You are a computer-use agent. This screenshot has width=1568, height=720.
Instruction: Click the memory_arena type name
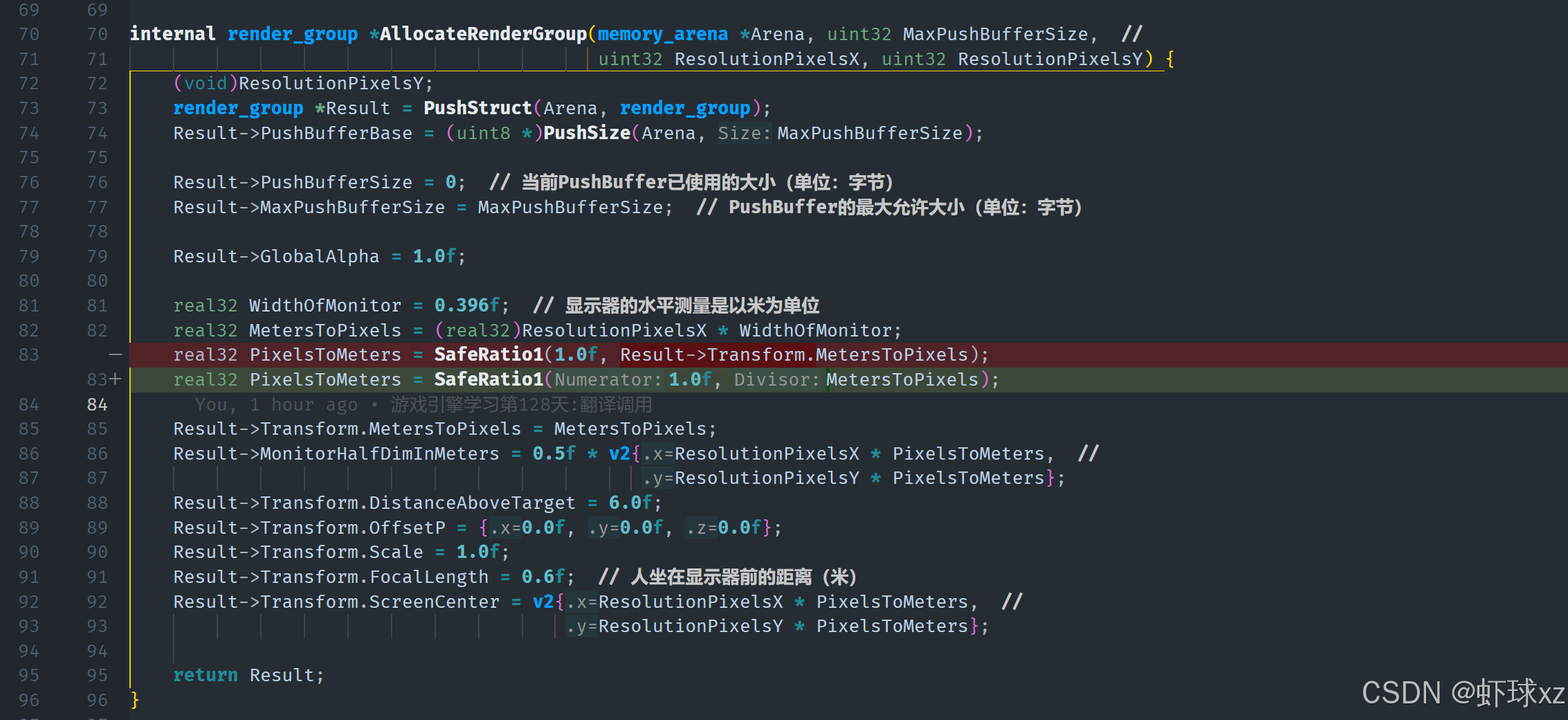coord(662,34)
